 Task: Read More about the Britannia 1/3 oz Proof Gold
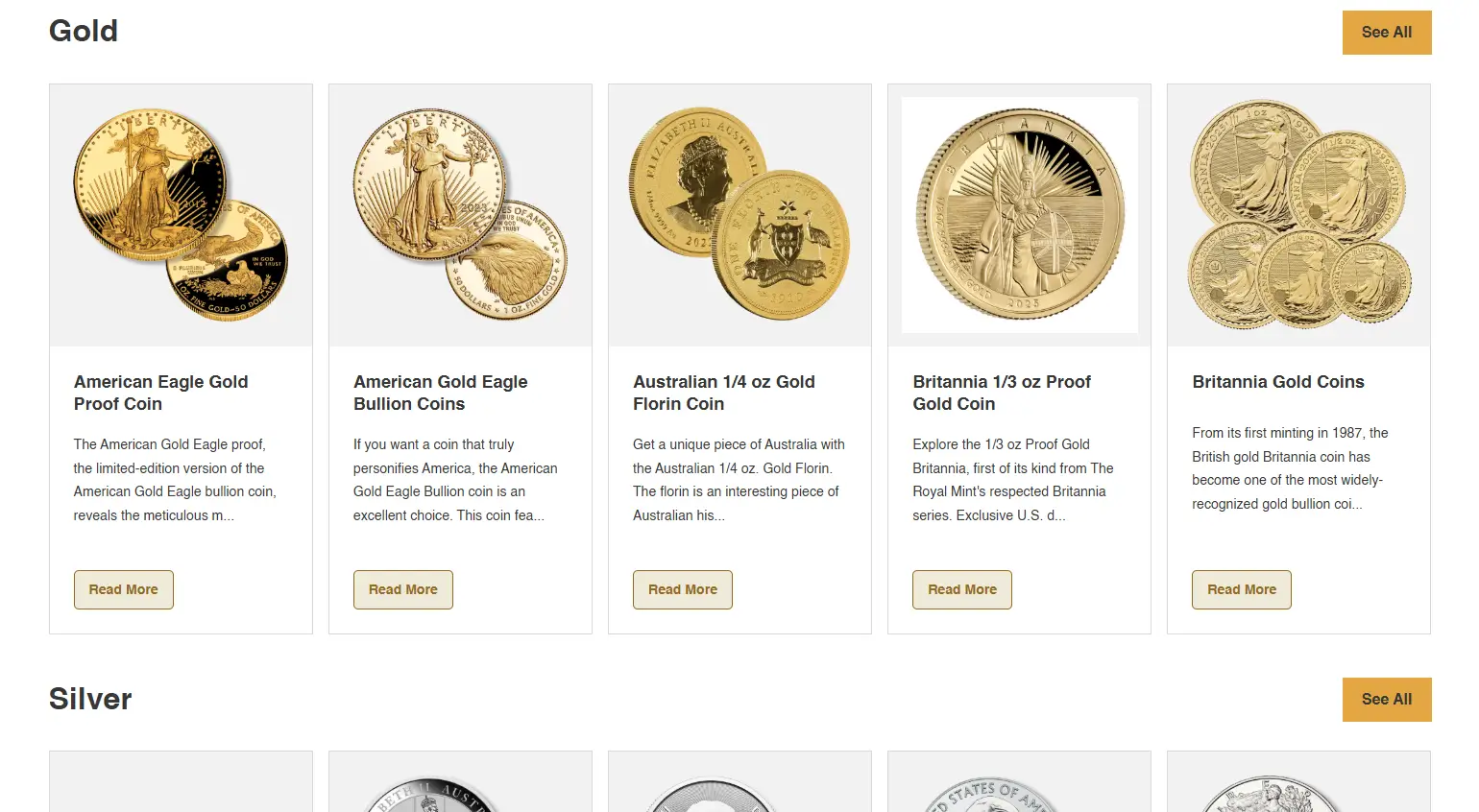click(961, 589)
